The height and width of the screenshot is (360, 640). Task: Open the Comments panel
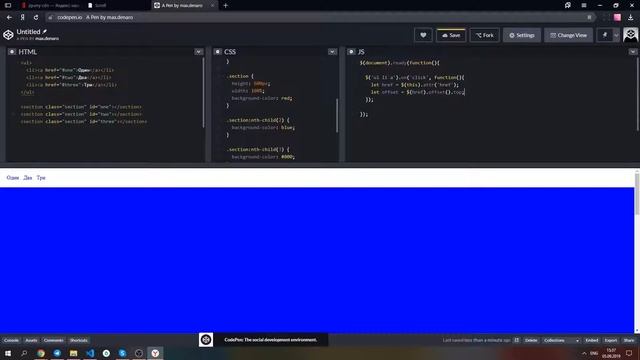pyautogui.click(x=53, y=340)
